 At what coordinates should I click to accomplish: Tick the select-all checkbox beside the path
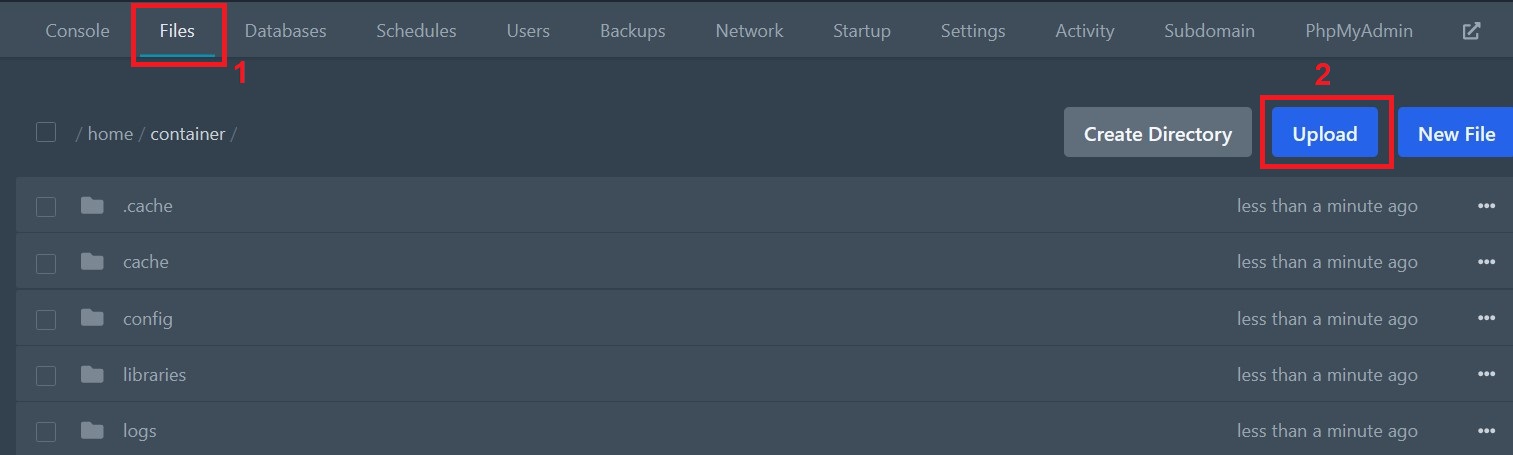[46, 132]
